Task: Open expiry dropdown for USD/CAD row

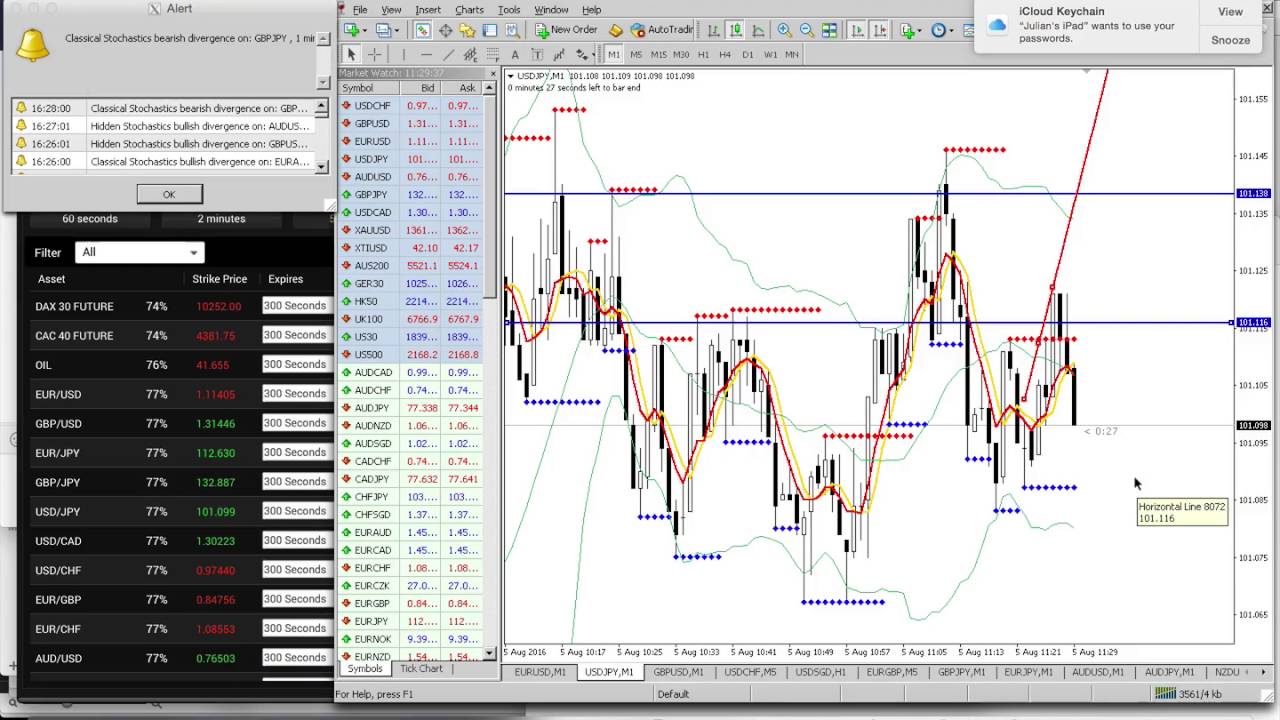Action: (296, 541)
